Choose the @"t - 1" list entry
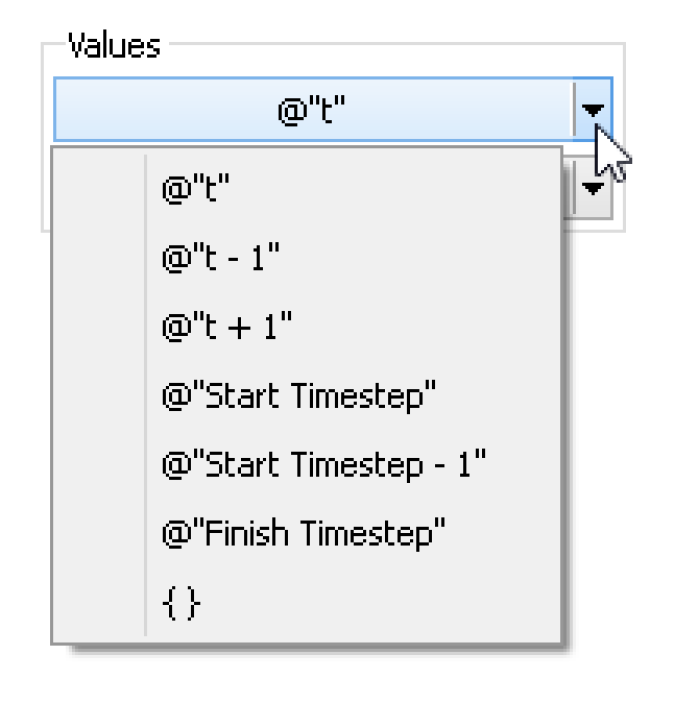This screenshot has width=675, height=714. (220, 257)
